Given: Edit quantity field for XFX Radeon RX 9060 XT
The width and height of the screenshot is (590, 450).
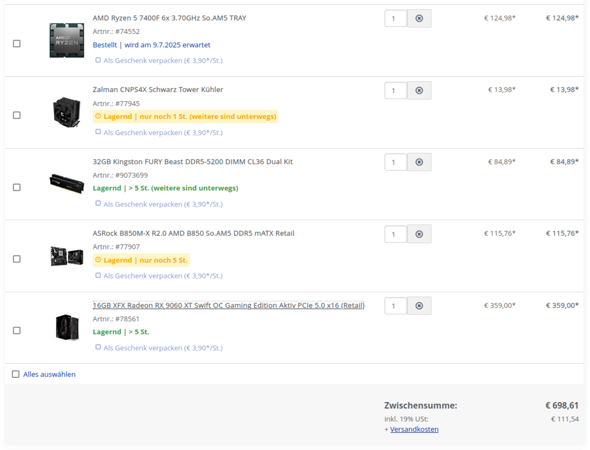Looking at the screenshot, I should click(395, 306).
